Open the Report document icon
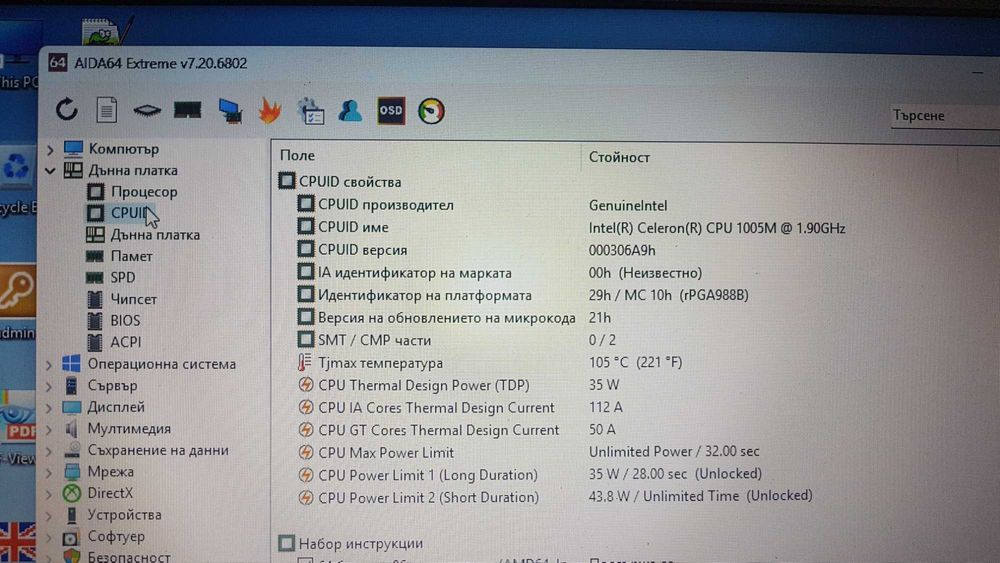 coord(107,110)
